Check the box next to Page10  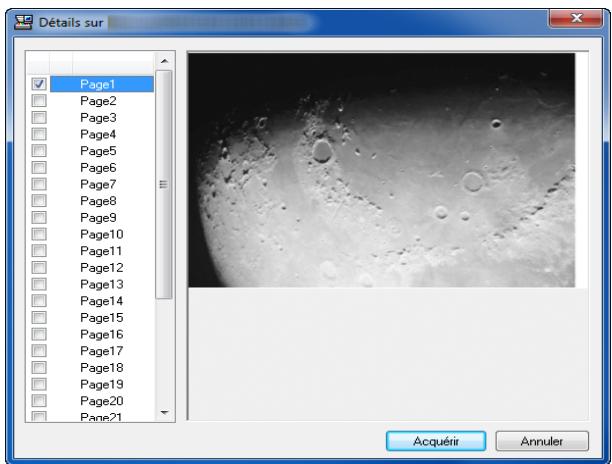(38, 234)
